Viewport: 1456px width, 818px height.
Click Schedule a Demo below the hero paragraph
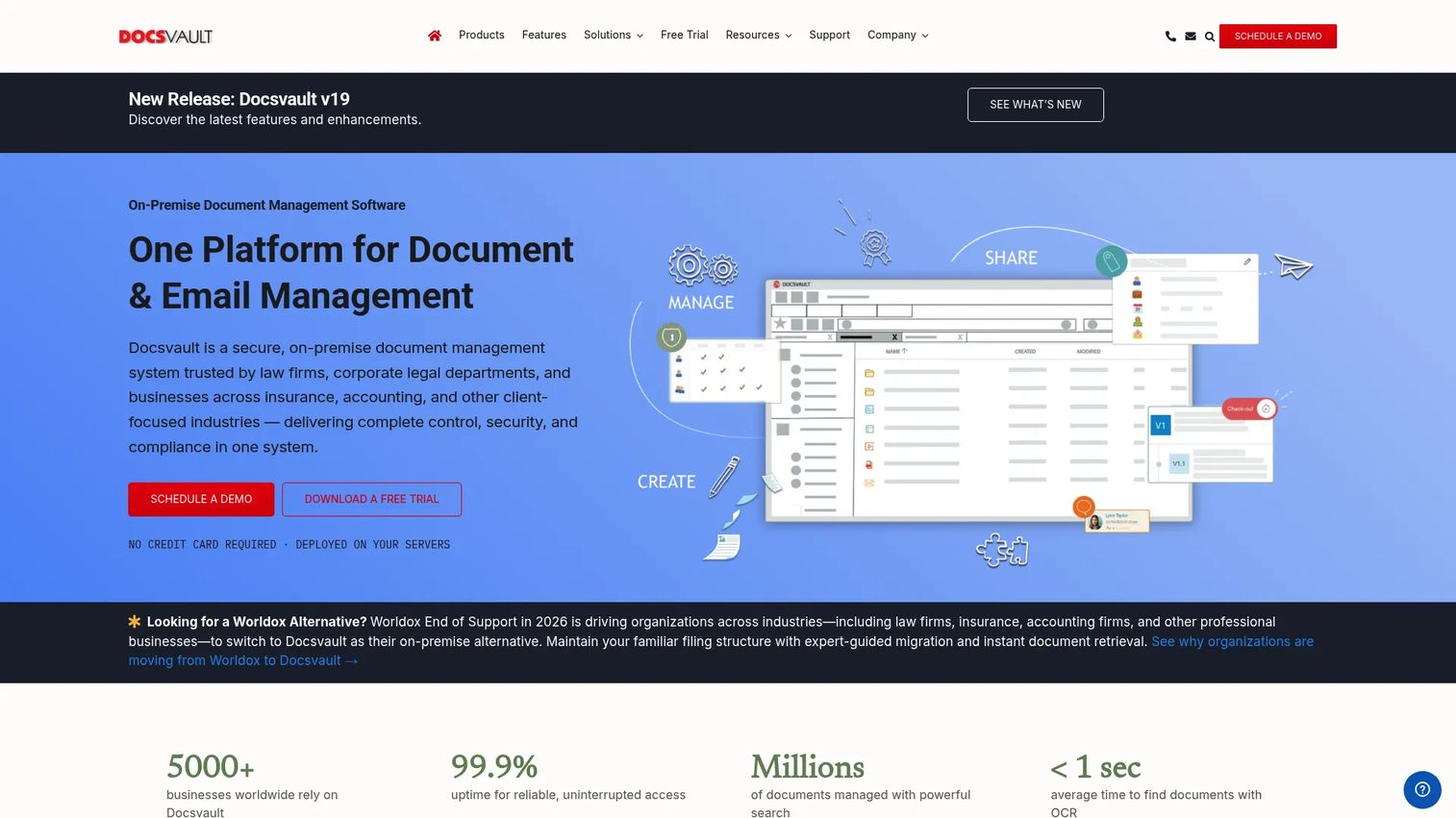201,500
